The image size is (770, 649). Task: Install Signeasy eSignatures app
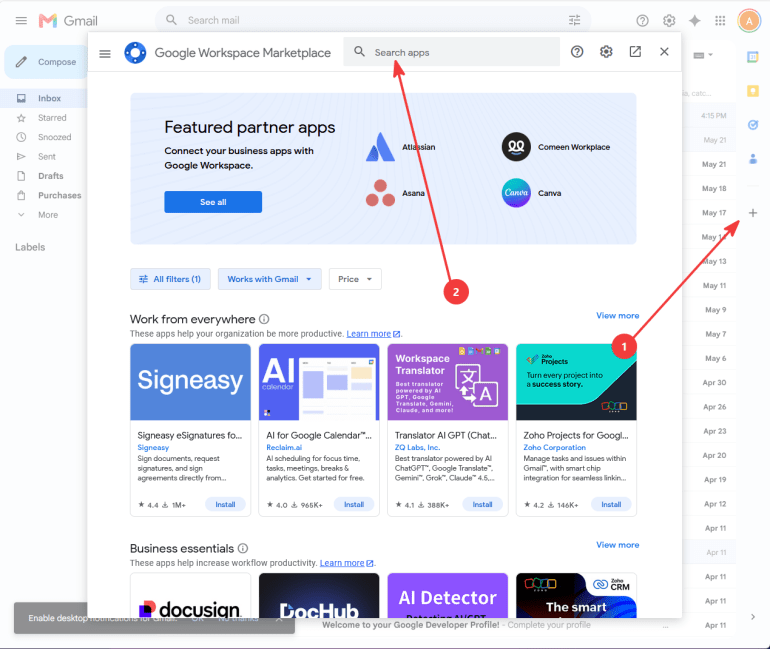225,504
